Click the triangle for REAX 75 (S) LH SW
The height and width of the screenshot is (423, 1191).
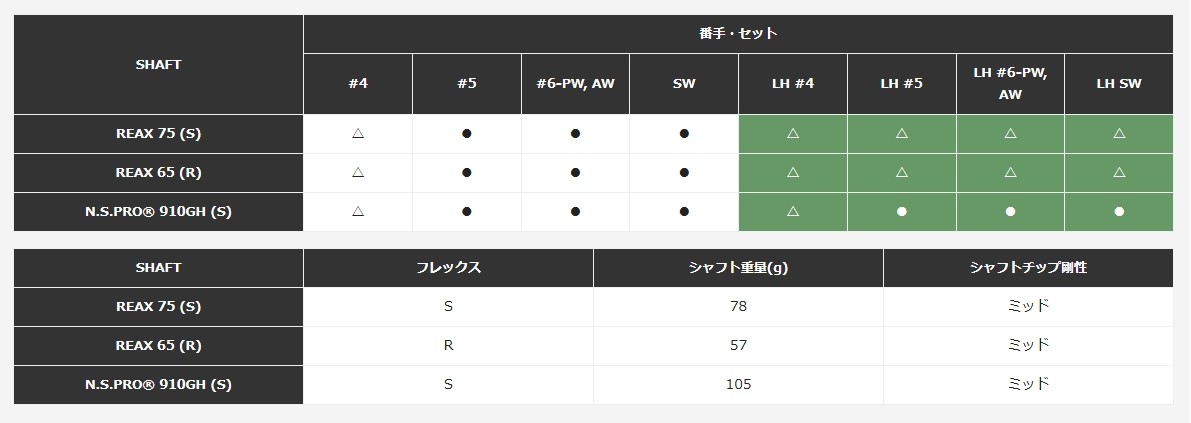click(1119, 133)
